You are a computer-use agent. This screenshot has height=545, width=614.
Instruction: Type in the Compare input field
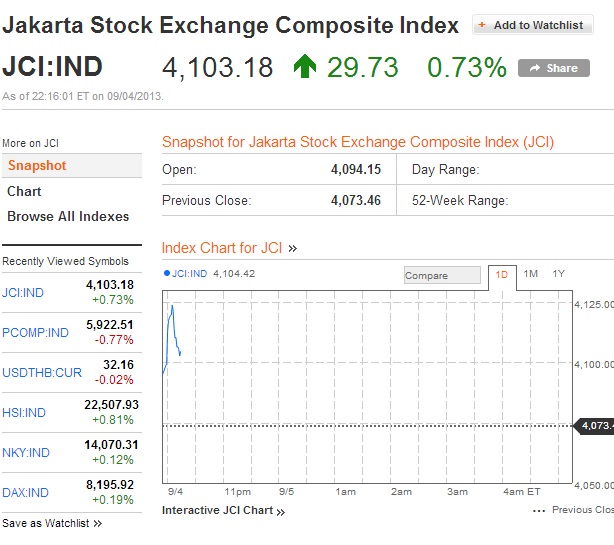pos(441,275)
